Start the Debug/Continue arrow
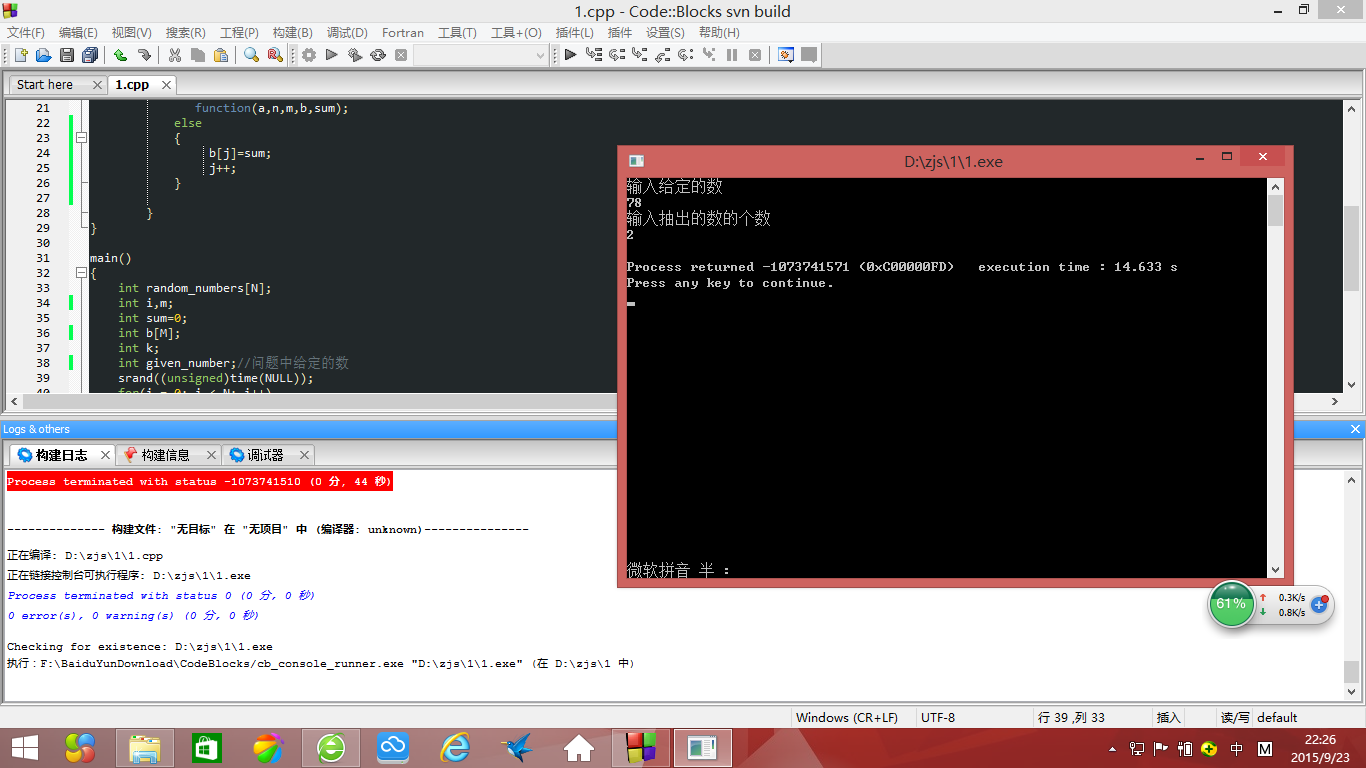The height and width of the screenshot is (768, 1366). click(x=570, y=55)
